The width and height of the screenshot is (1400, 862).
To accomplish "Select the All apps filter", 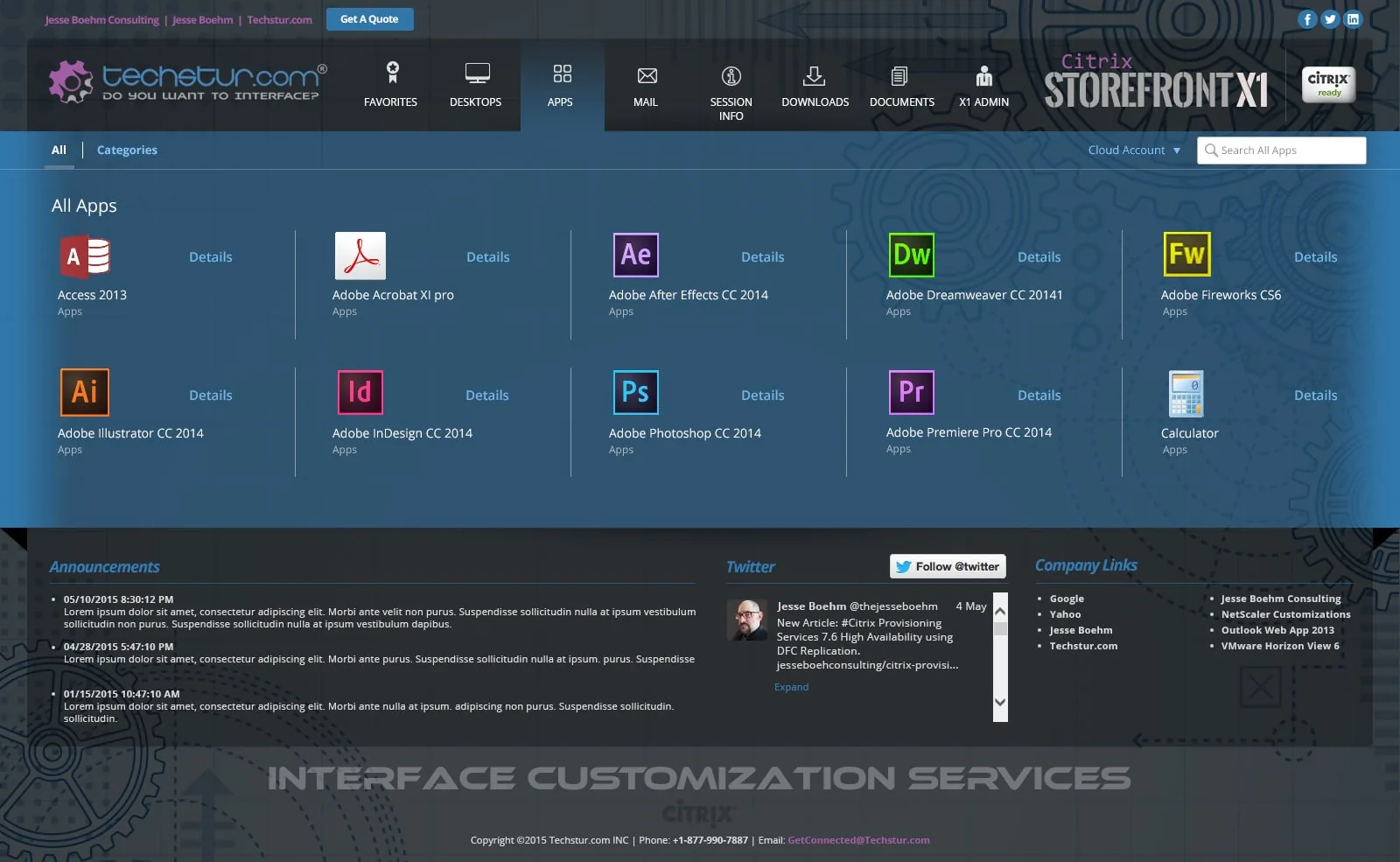I will pyautogui.click(x=59, y=151).
